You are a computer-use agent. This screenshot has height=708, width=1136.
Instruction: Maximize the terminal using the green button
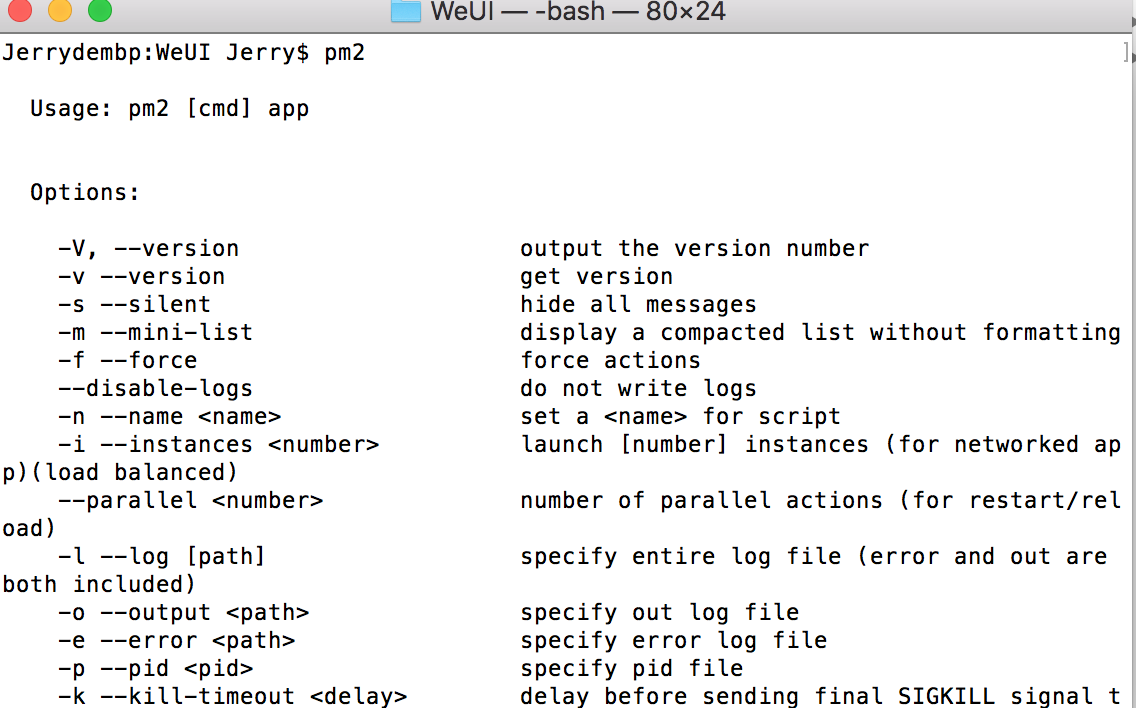pos(99,11)
